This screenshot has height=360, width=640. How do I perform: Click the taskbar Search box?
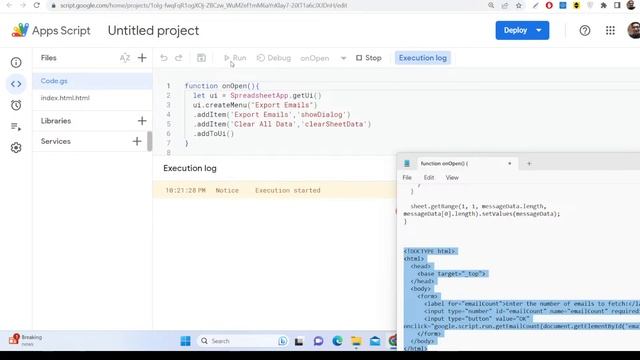pyautogui.click(x=243, y=341)
